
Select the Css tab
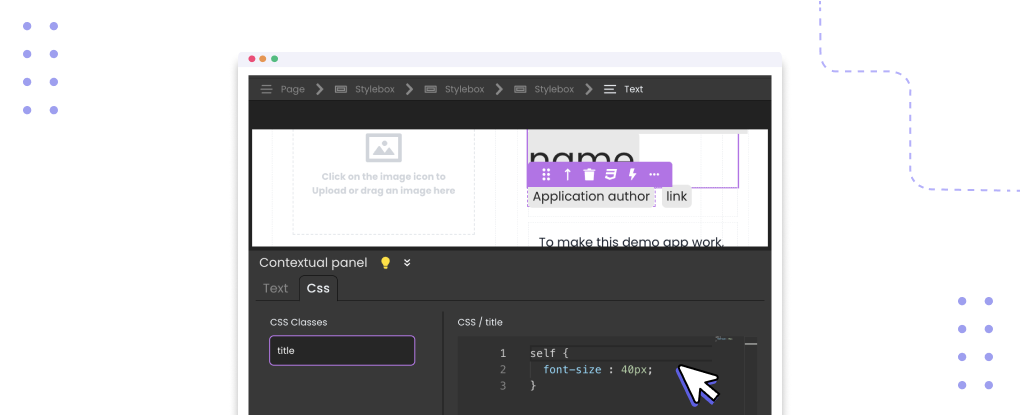point(318,288)
